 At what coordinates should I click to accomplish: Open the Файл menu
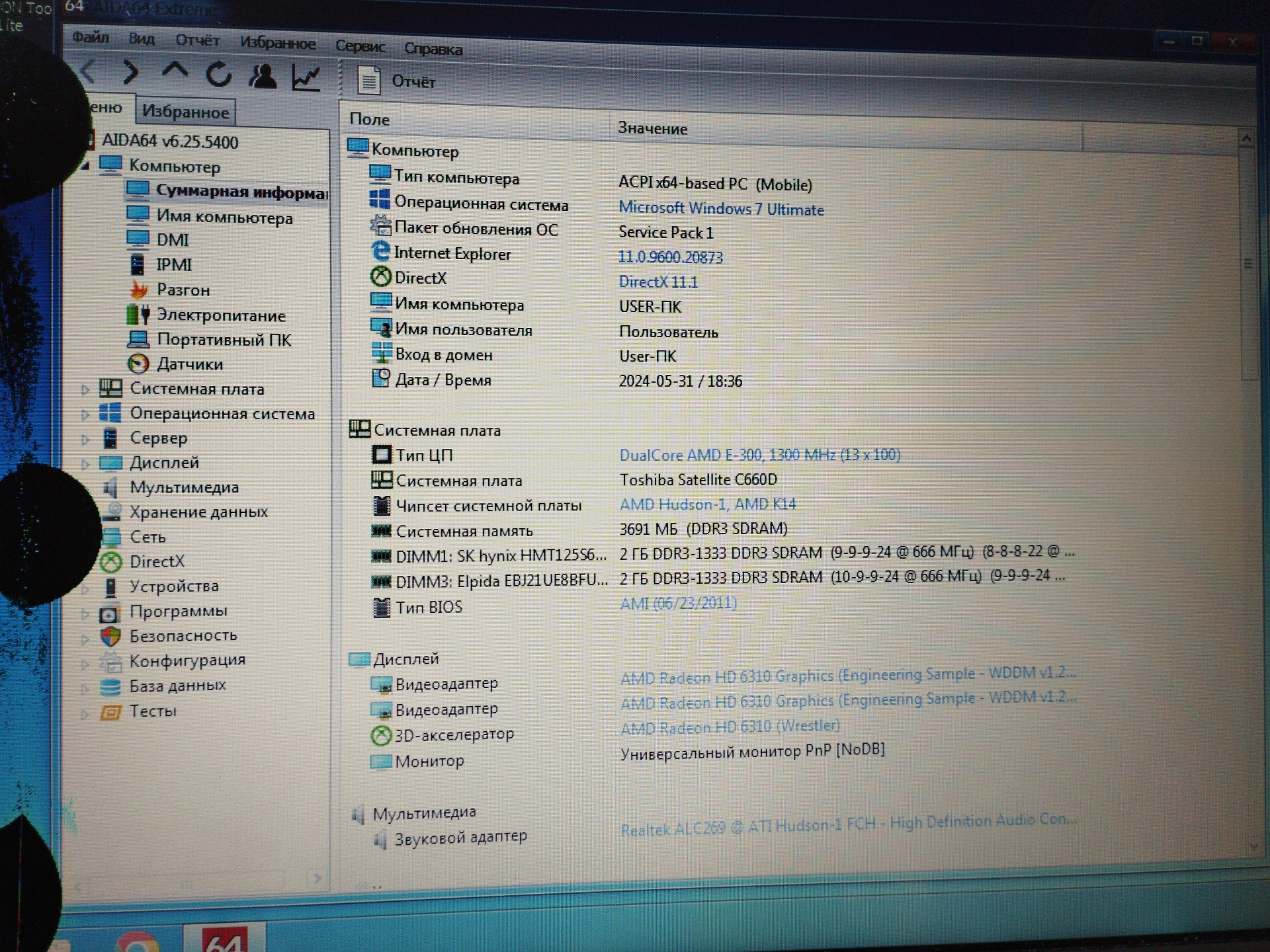91,37
